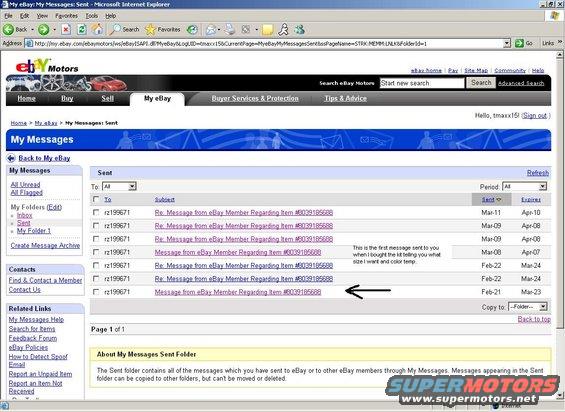Click the Print toolbar icon
This screenshot has height=412, width=565.
[230, 30]
